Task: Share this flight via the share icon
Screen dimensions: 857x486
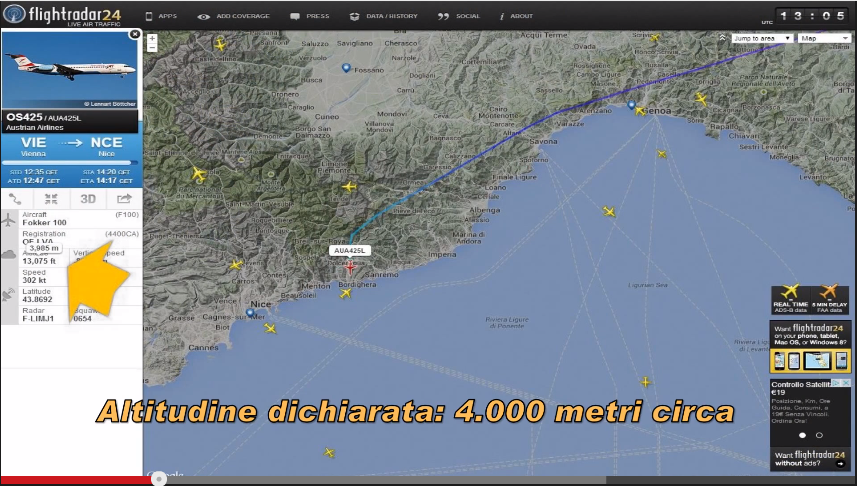Action: [x=125, y=199]
